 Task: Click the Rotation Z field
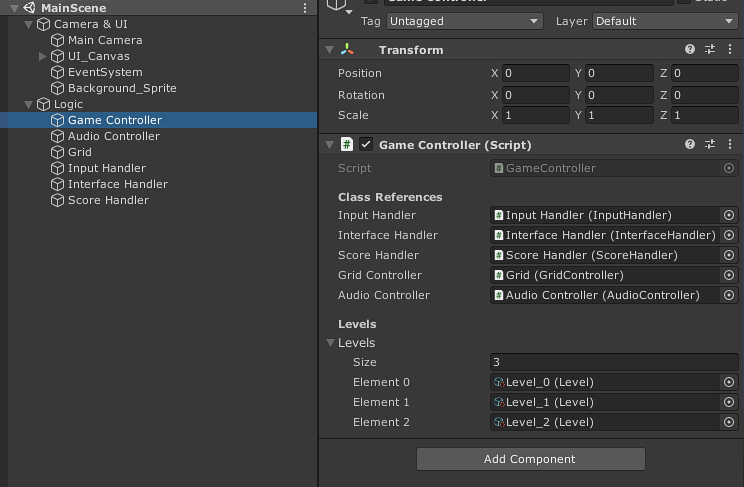pos(705,95)
